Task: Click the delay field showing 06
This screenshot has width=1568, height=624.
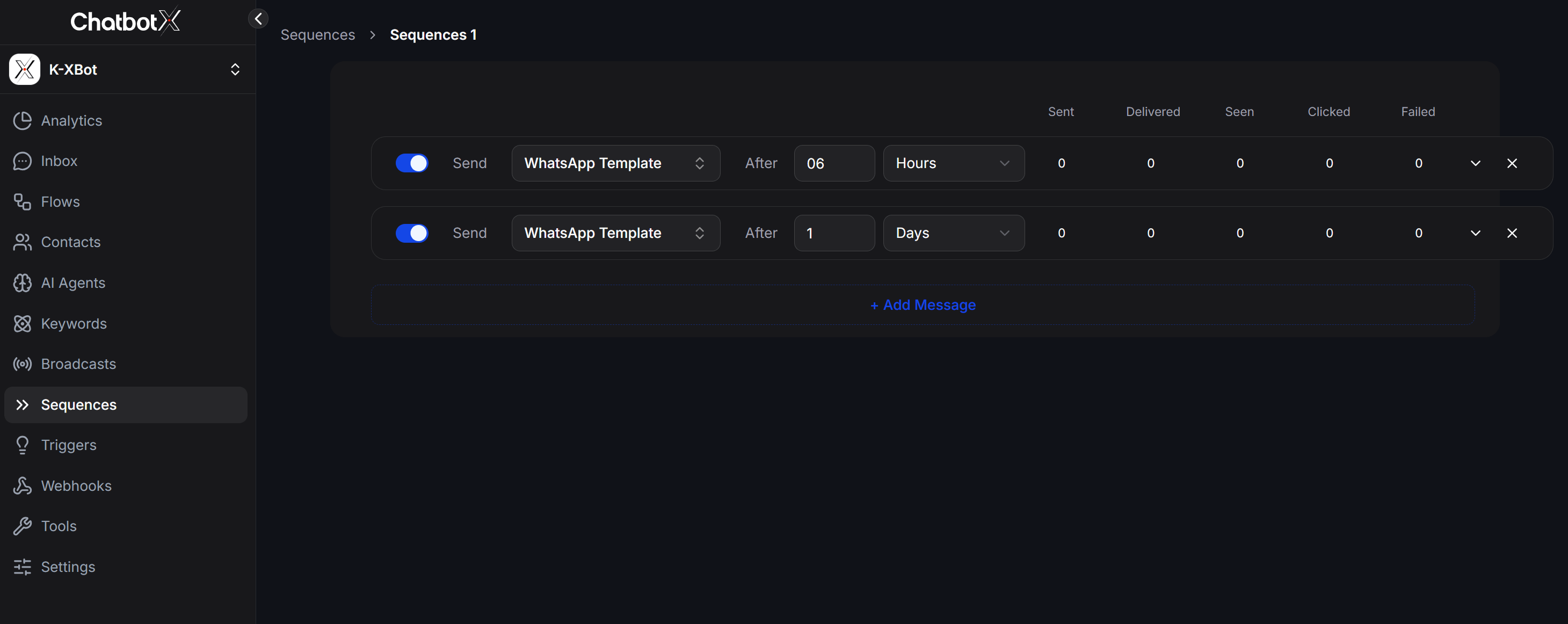Action: (x=834, y=163)
